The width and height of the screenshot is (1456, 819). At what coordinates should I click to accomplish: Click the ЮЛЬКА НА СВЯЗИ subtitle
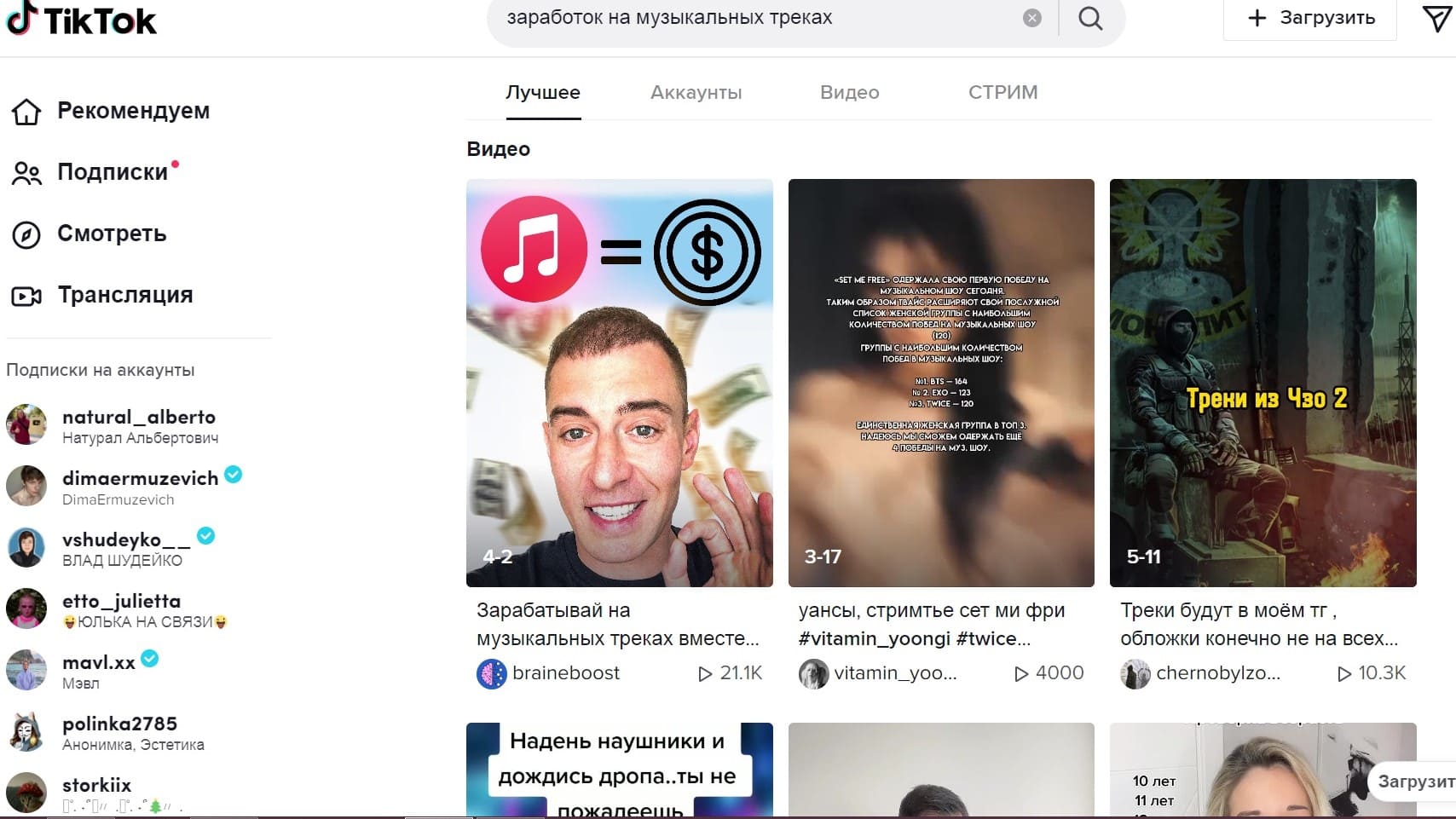pyautogui.click(x=145, y=622)
